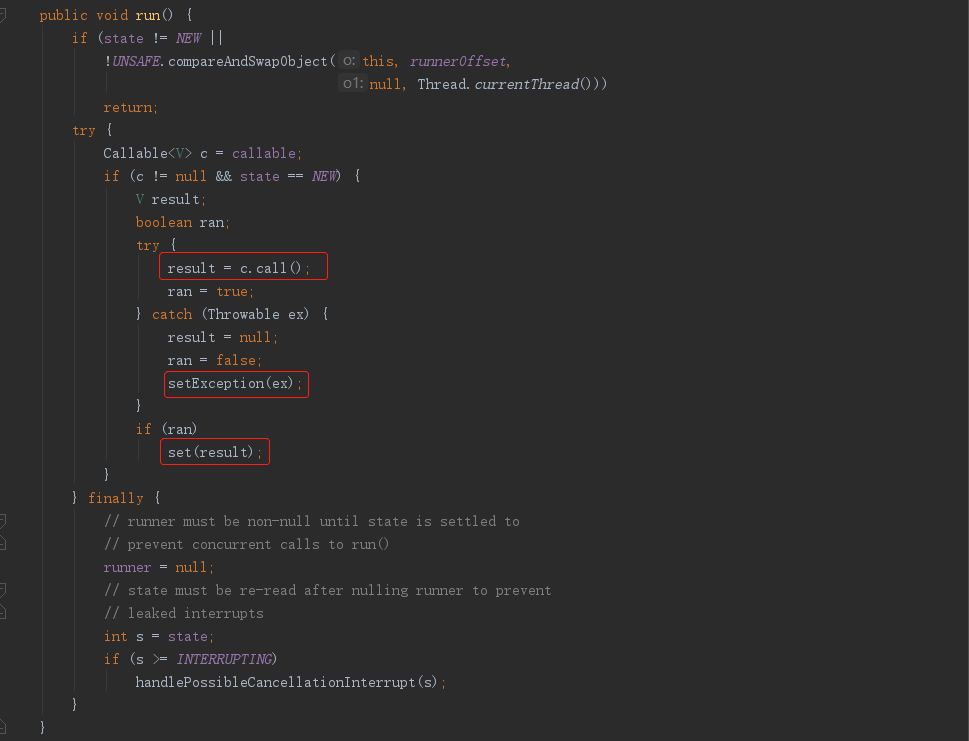
Task: Click the 'run' method name in the signature
Action: pos(148,15)
